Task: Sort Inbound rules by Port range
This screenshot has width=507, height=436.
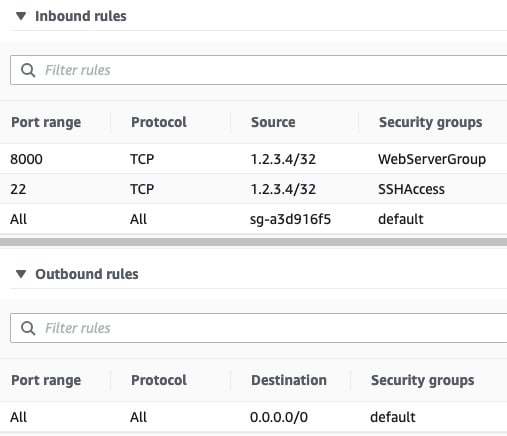Action: (46, 122)
